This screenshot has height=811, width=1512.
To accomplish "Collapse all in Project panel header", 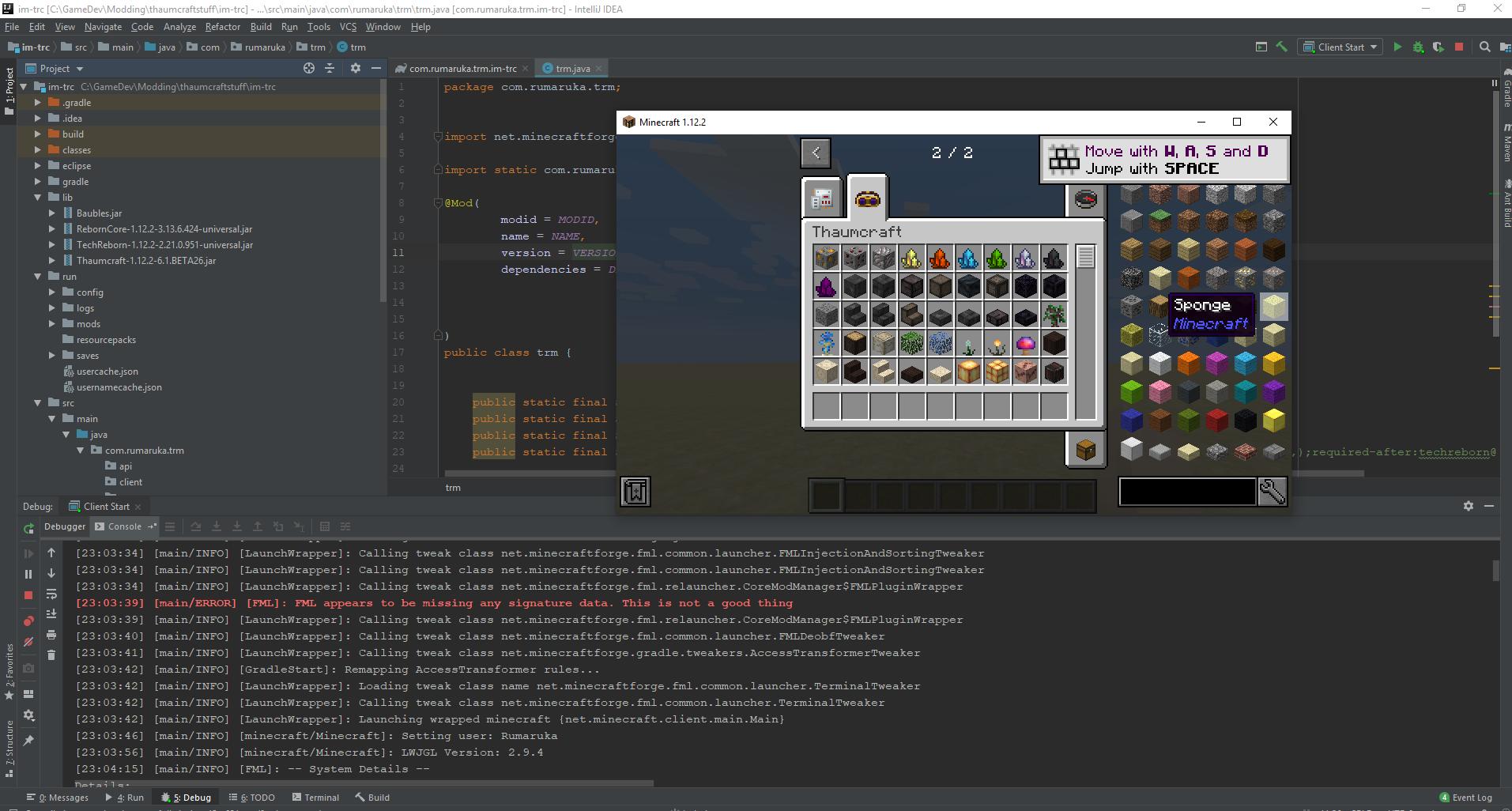I will click(330, 69).
